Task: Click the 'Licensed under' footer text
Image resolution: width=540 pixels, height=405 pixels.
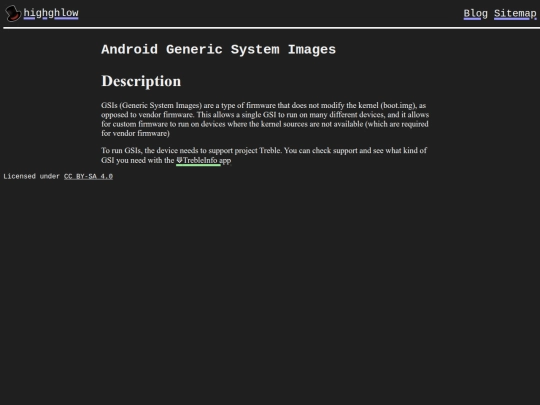Action: pos(32,176)
